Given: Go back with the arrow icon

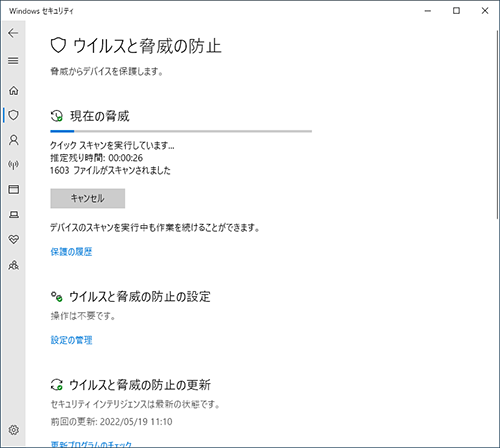Looking at the screenshot, I should (x=13, y=33).
